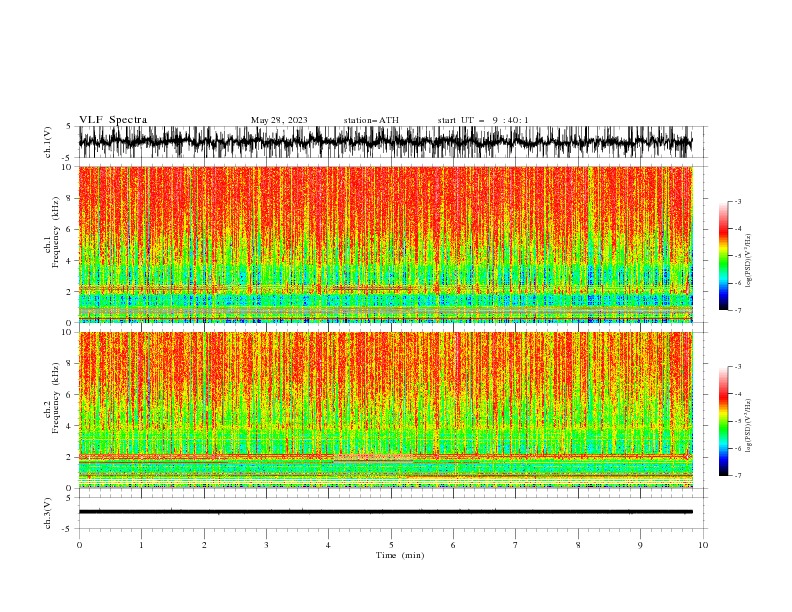Click the date "May 28, 2023"
This screenshot has height=612, width=792.
pyautogui.click(x=279, y=120)
